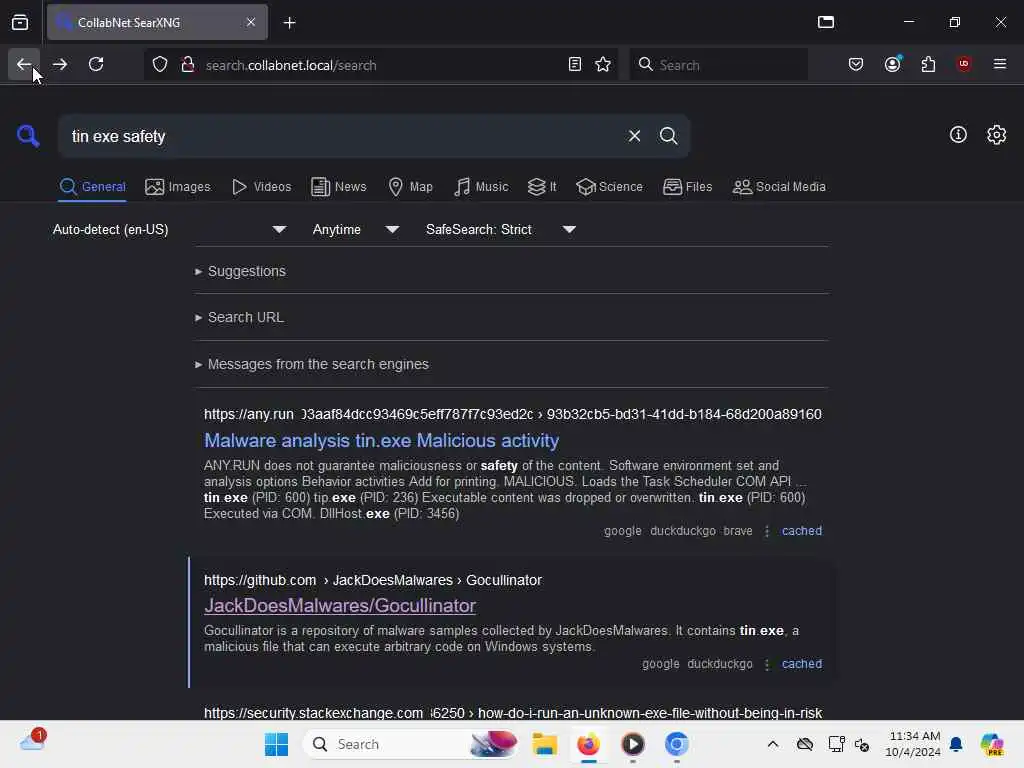
Task: Go back using the browser back arrow
Action: [24, 65]
